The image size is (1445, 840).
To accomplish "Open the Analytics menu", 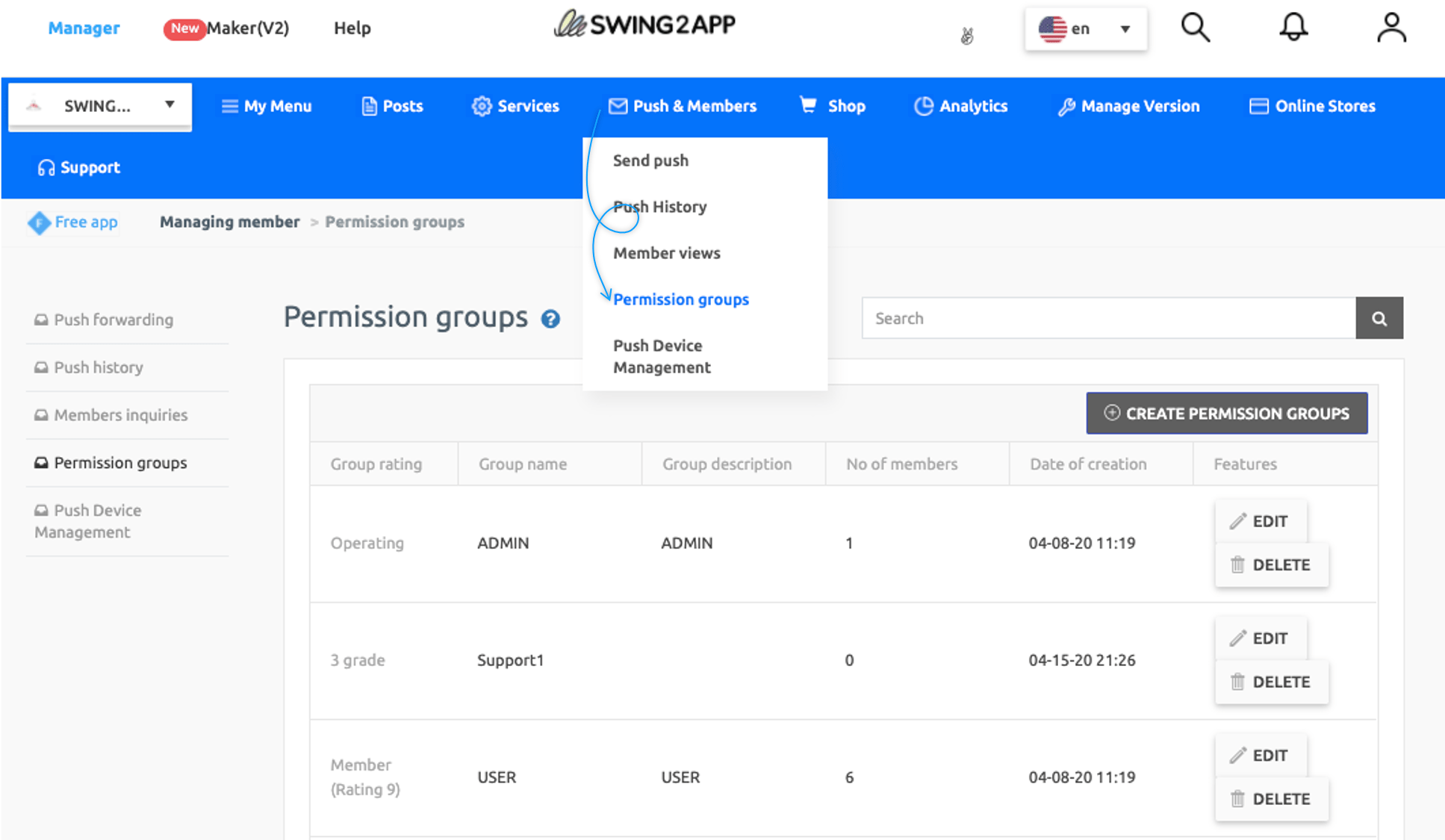I will (961, 106).
